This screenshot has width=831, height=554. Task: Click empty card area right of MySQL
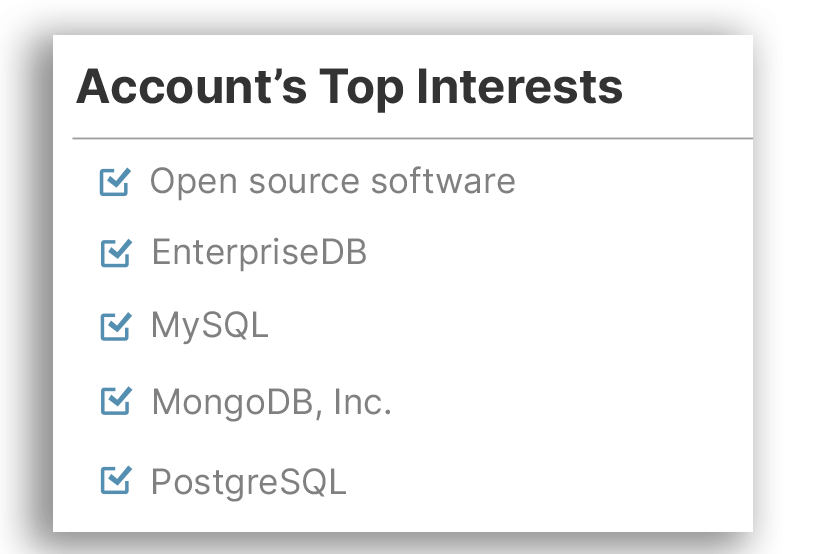coord(509,325)
